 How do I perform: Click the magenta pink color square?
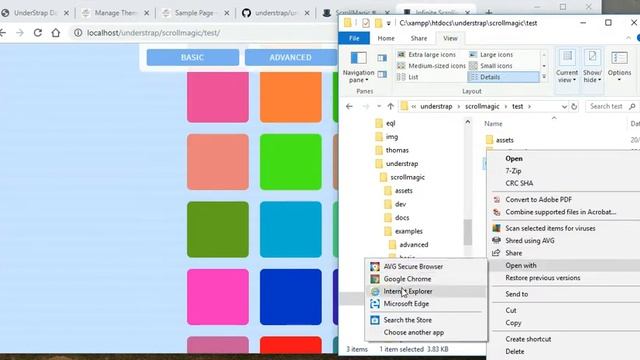tap(218, 297)
